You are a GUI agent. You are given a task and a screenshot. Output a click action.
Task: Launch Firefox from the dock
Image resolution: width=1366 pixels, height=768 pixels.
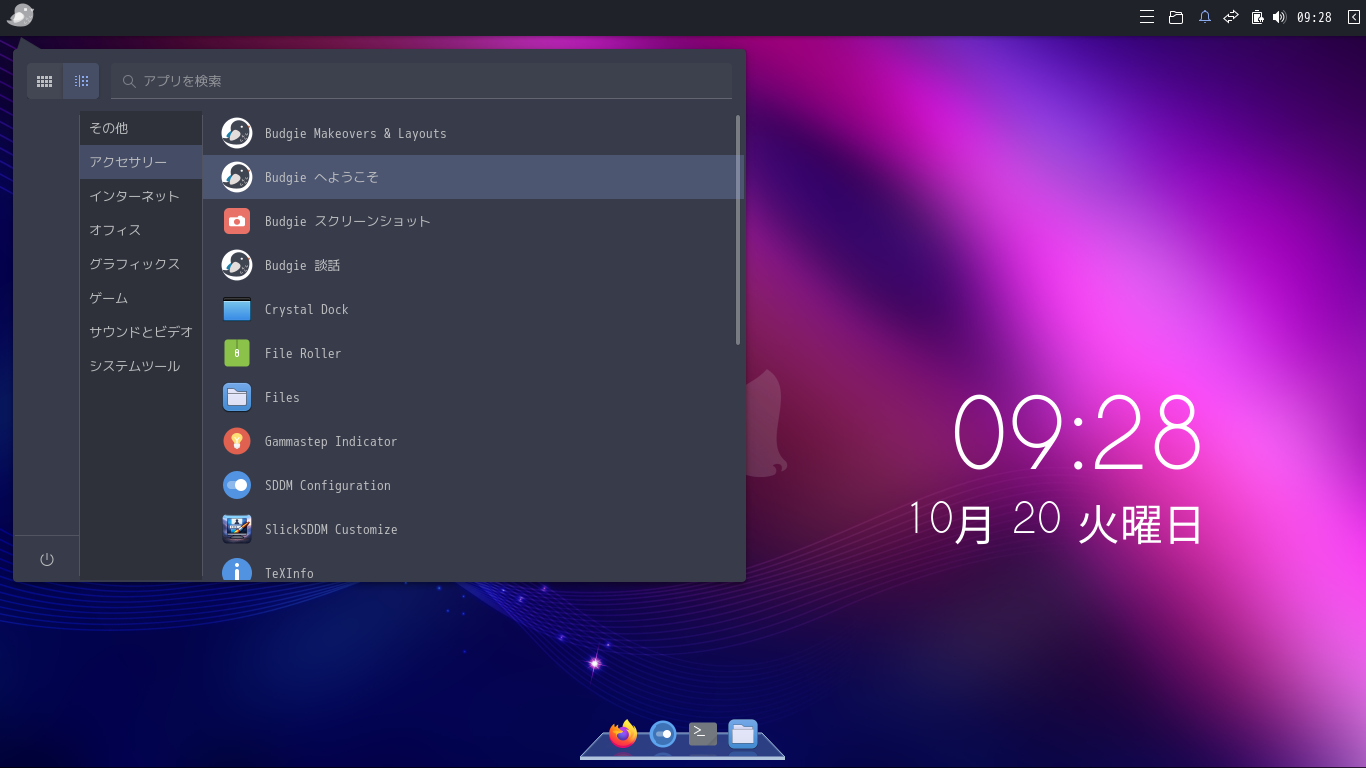(x=623, y=734)
